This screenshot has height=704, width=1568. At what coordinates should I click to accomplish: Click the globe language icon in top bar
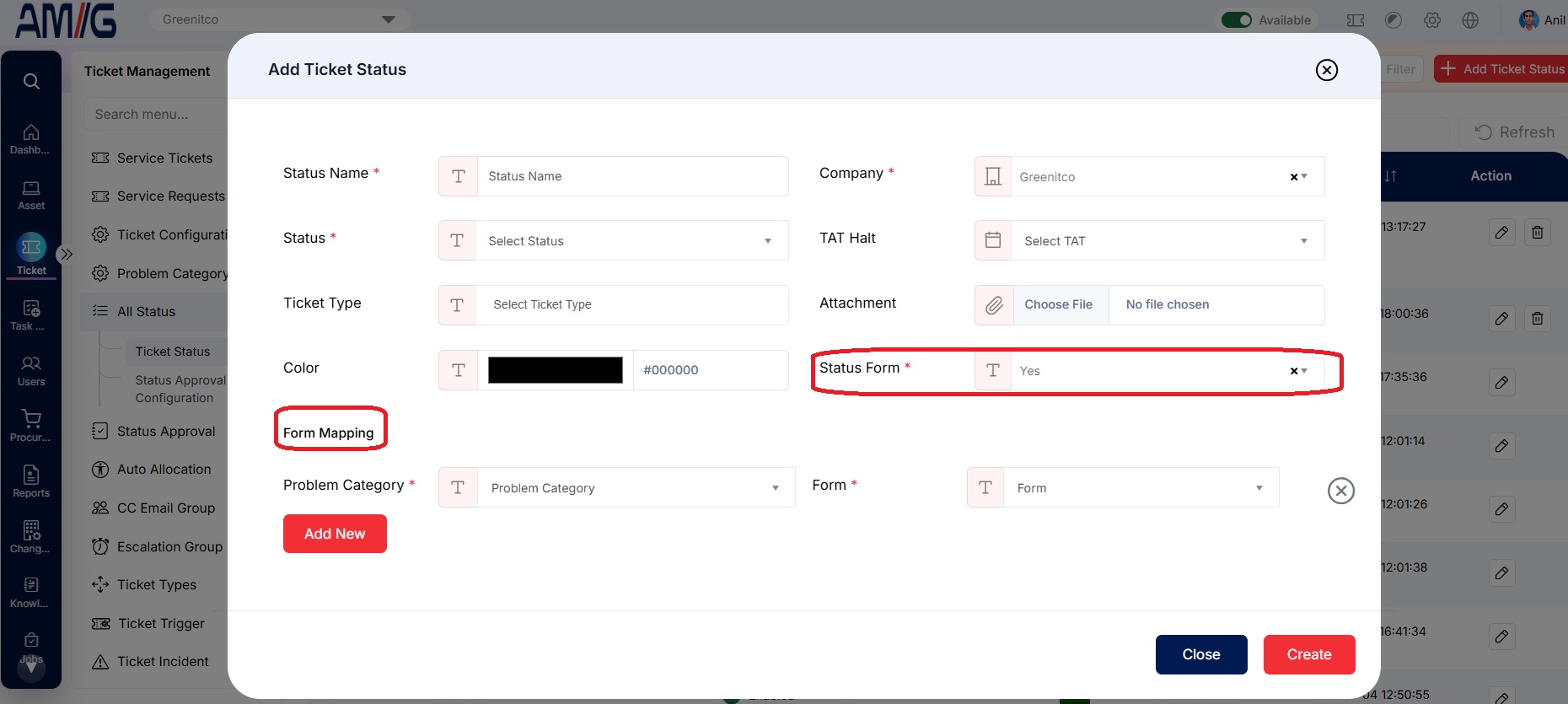[x=1470, y=20]
